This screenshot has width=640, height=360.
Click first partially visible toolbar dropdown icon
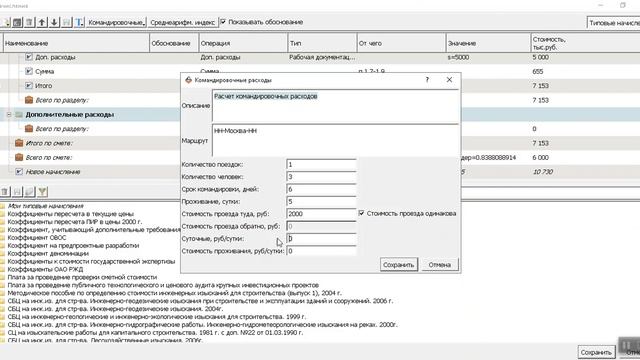[x=5, y=22]
